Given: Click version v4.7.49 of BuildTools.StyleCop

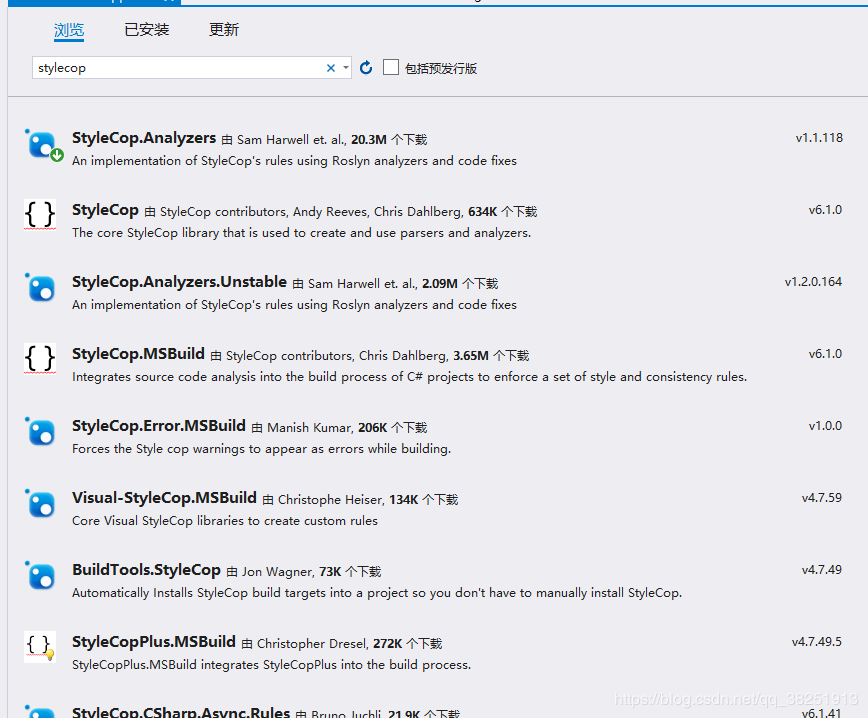Looking at the screenshot, I should coord(822,570).
